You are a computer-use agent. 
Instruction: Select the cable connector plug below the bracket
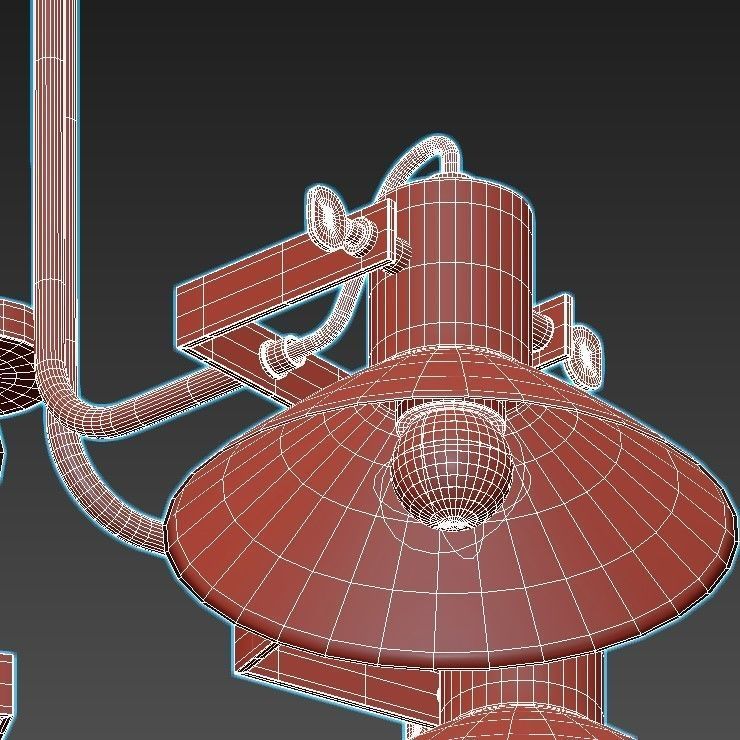coord(282,355)
